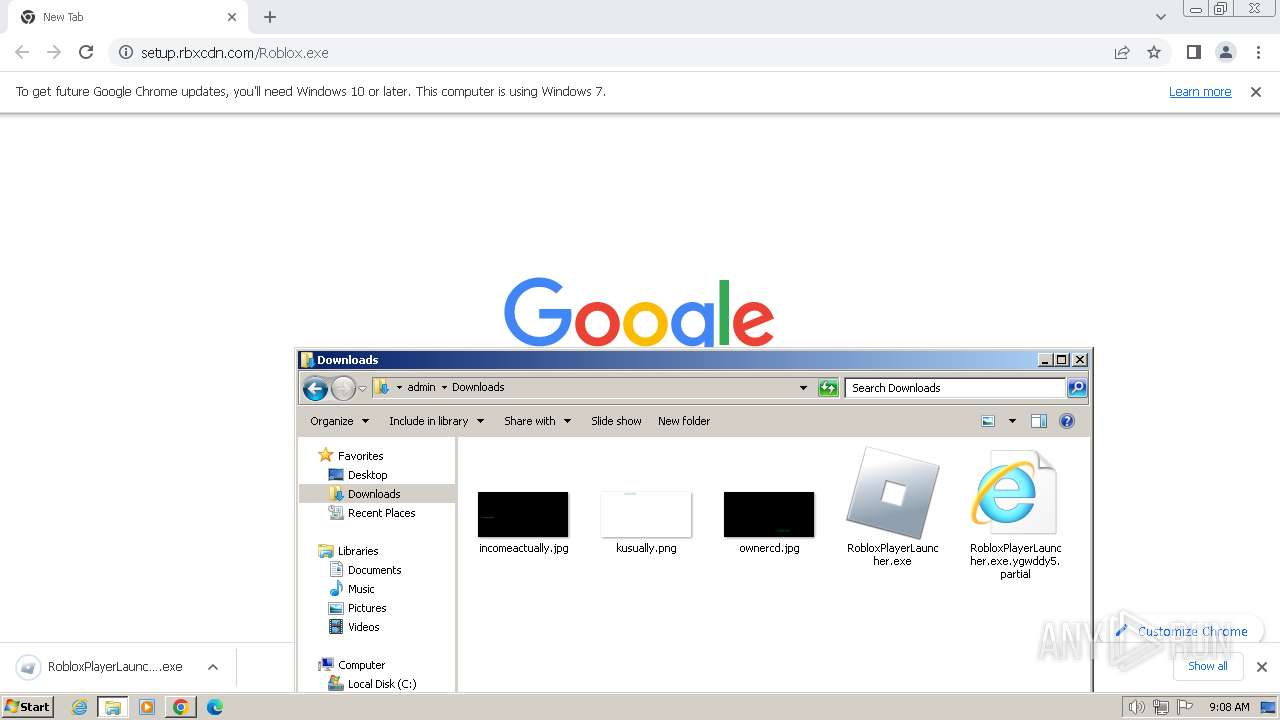Click Show all downloads button
Screen dimensions: 1280x720
pos(1208,666)
